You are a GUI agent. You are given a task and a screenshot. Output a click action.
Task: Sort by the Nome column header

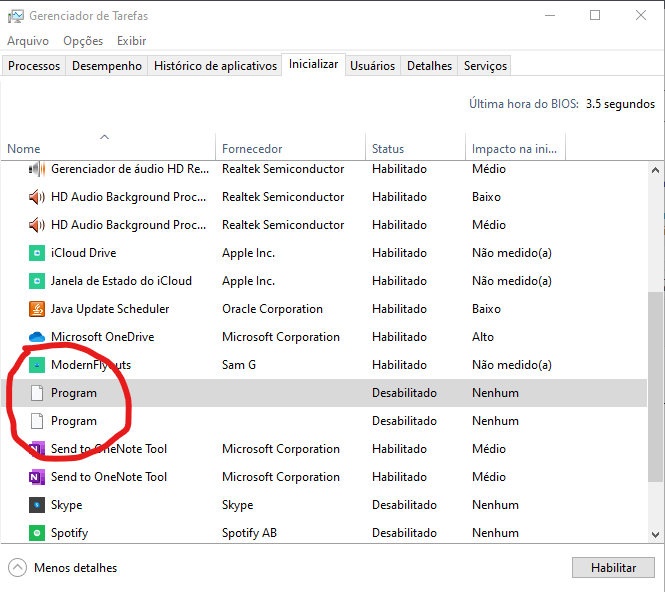pos(108,147)
